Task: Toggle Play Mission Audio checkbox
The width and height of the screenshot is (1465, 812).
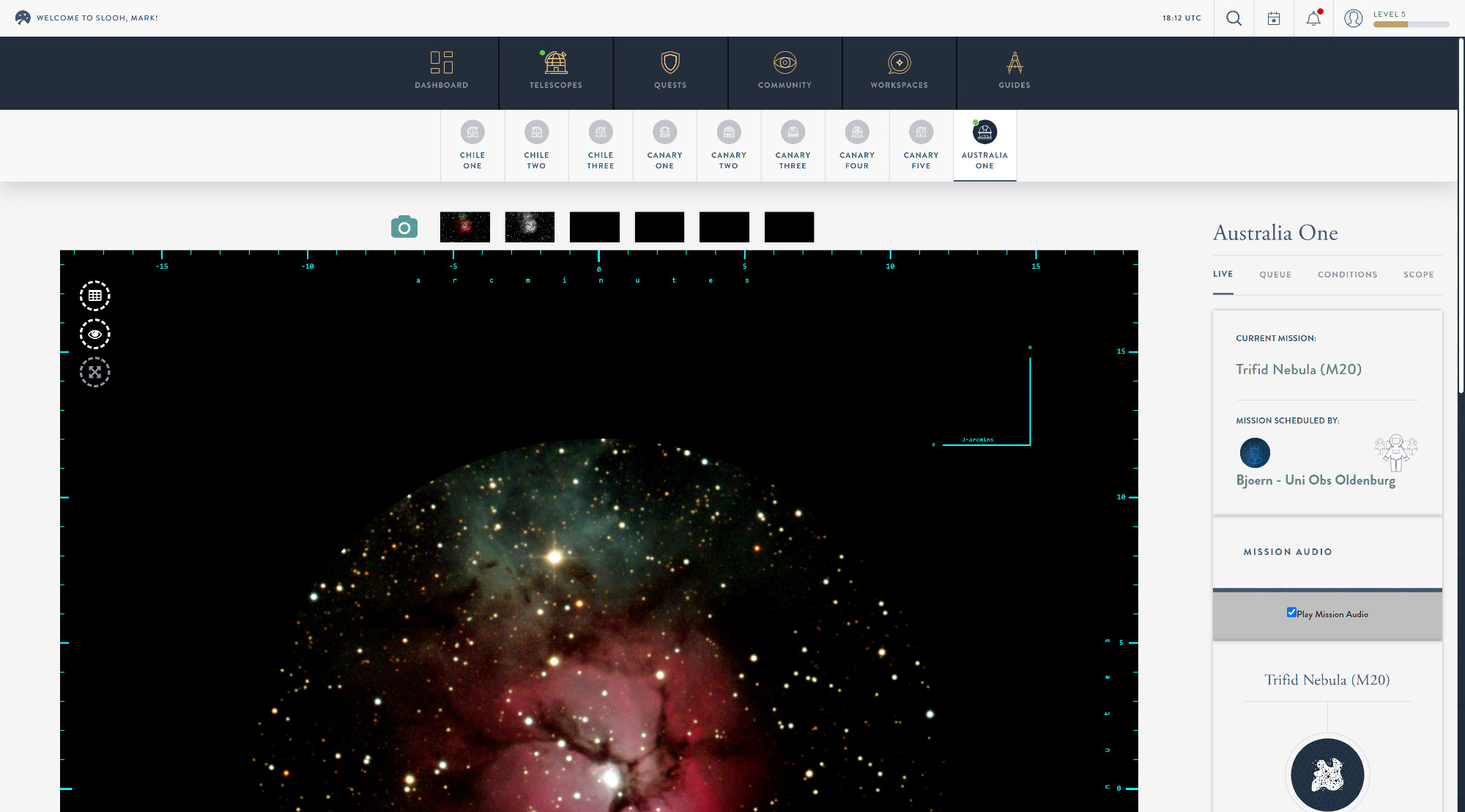Action: point(1291,613)
